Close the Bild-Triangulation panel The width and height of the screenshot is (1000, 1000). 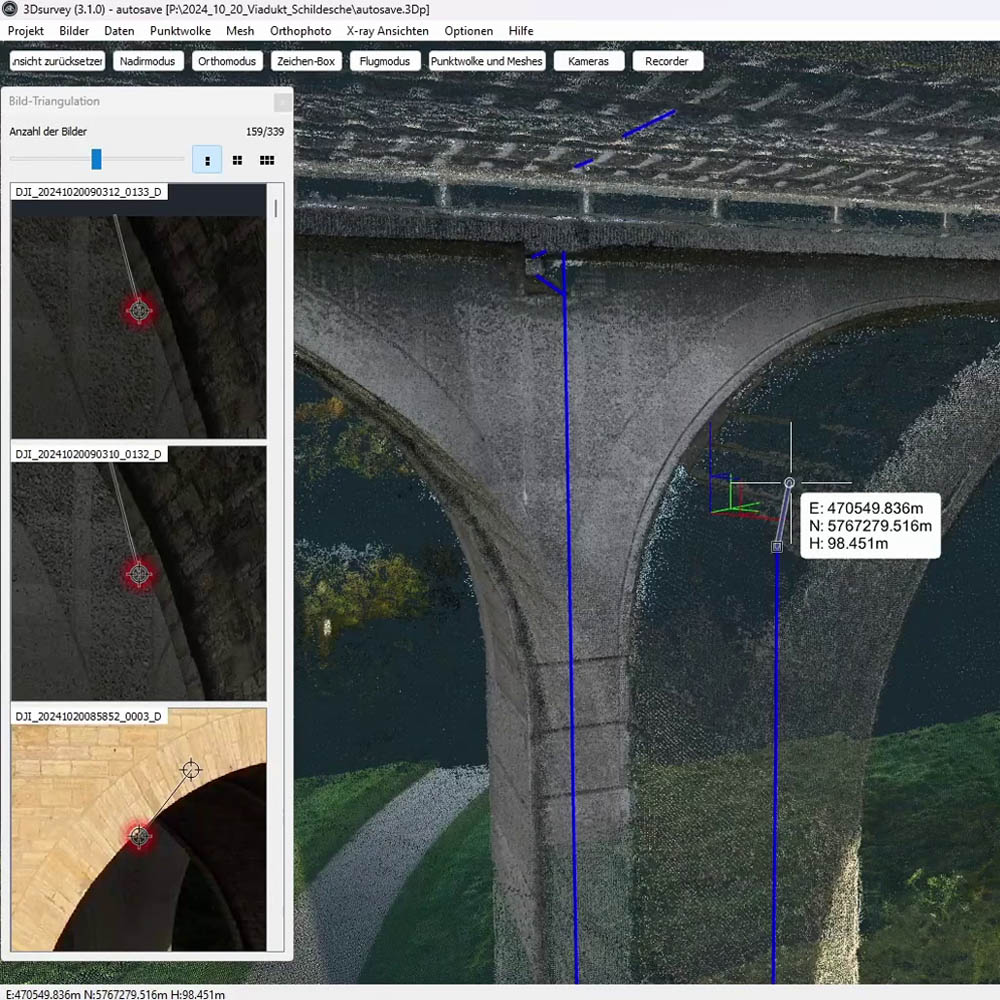point(283,102)
